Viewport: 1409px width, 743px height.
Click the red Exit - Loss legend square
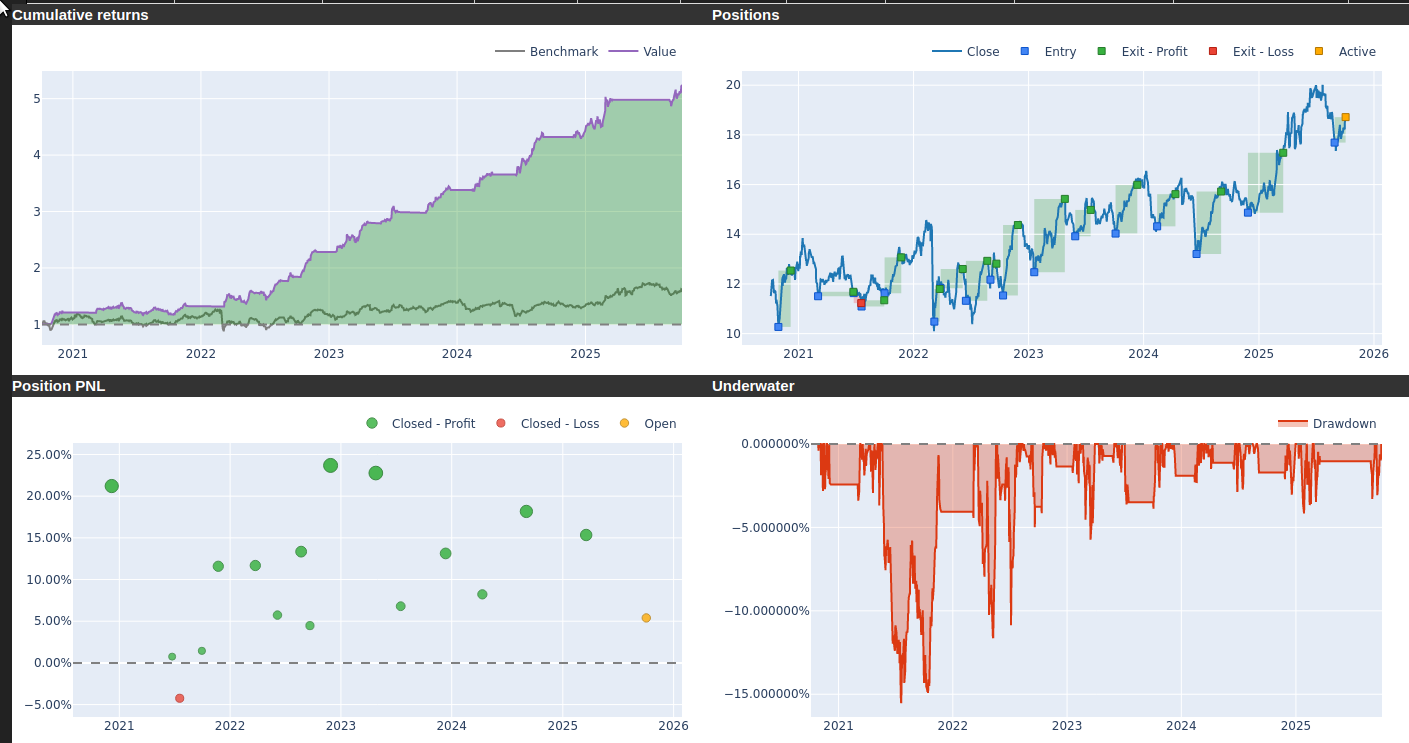1213,52
